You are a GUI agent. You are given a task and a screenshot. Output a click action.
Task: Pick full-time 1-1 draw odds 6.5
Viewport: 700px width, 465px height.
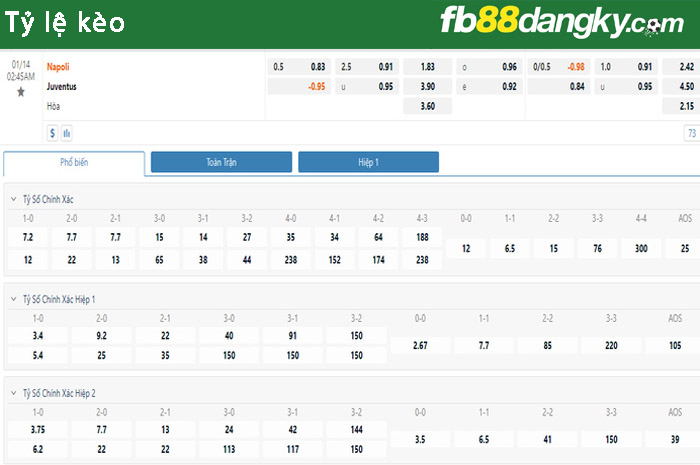tap(510, 249)
